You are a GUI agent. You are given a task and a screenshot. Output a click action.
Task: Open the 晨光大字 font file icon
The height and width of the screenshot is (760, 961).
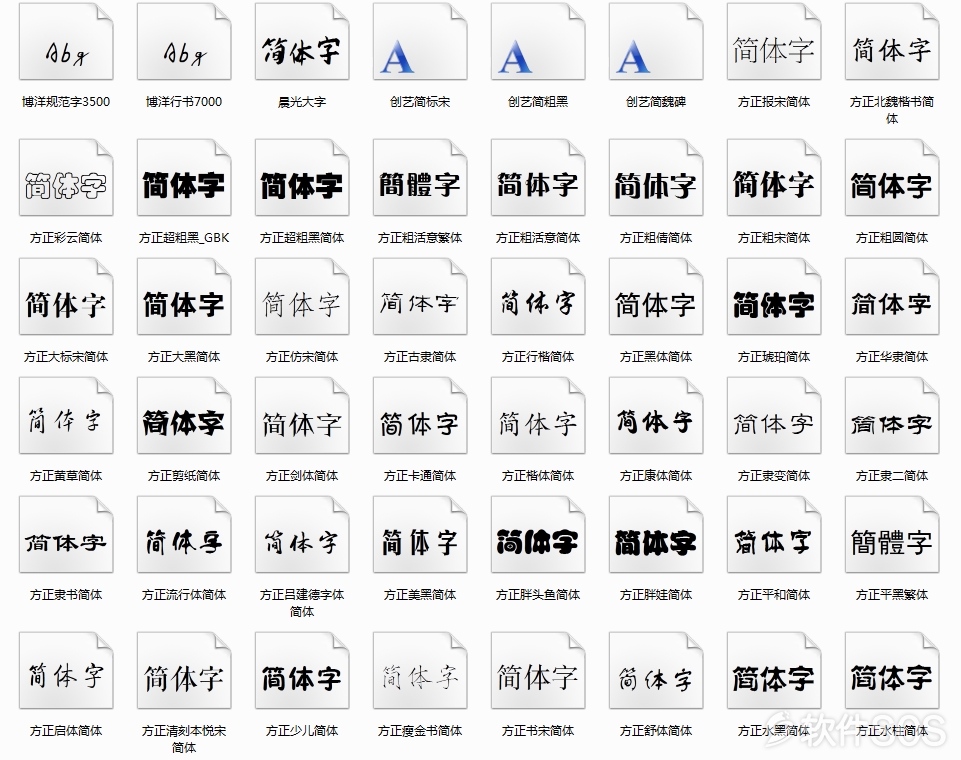[302, 41]
